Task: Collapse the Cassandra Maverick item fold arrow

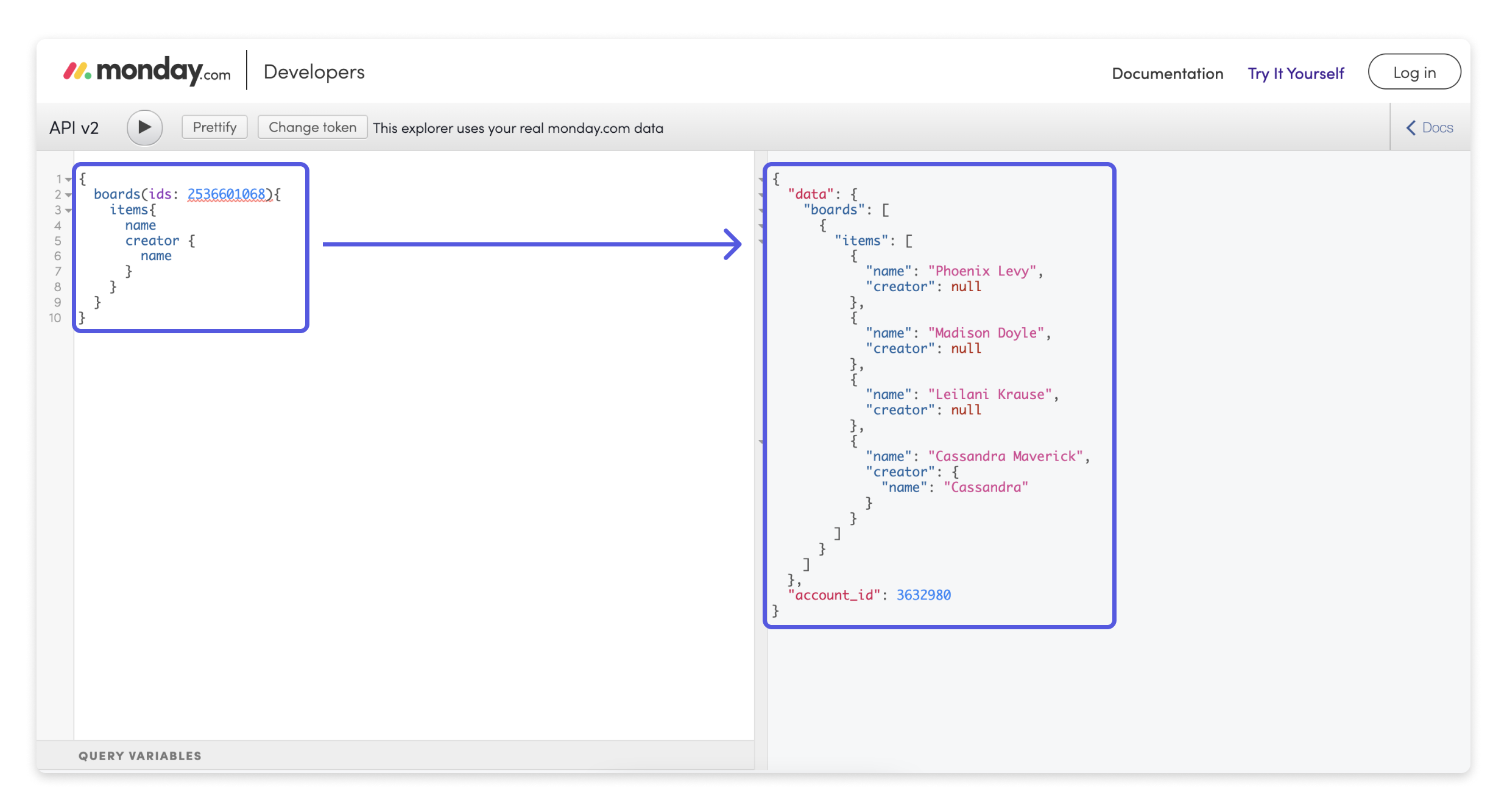Action: click(x=761, y=441)
